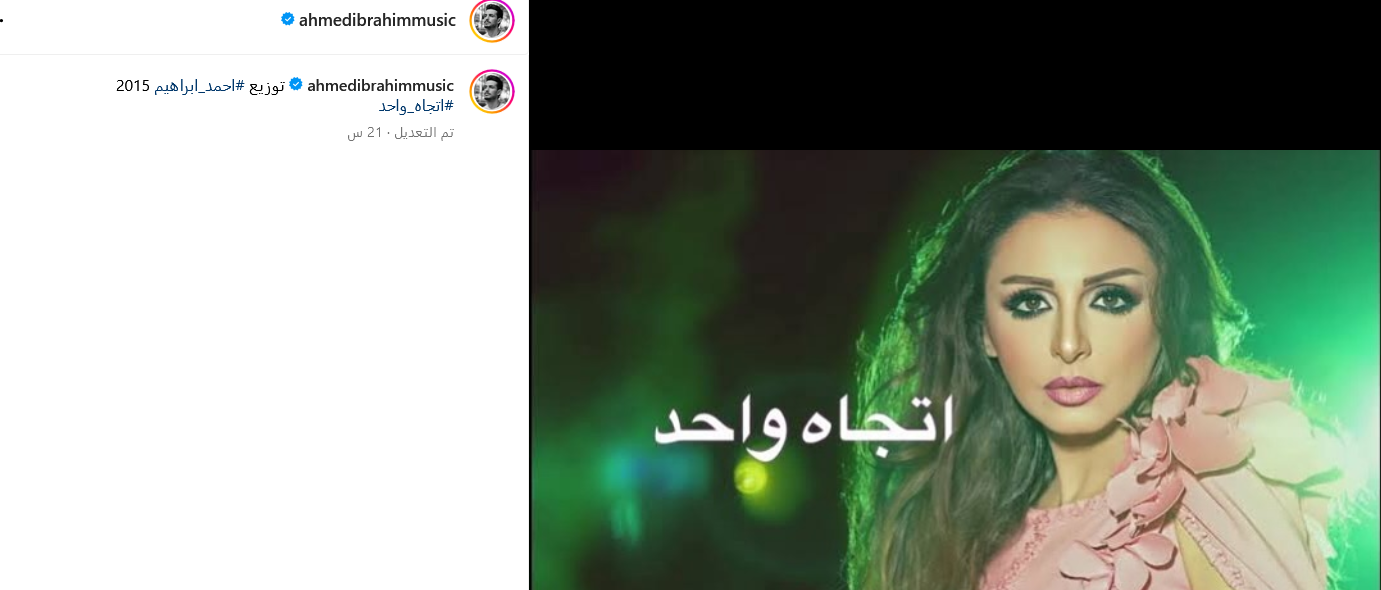The height and width of the screenshot is (590, 1381).
Task: Open the hashtag #احمد_ابراهيم
Action: point(199,86)
